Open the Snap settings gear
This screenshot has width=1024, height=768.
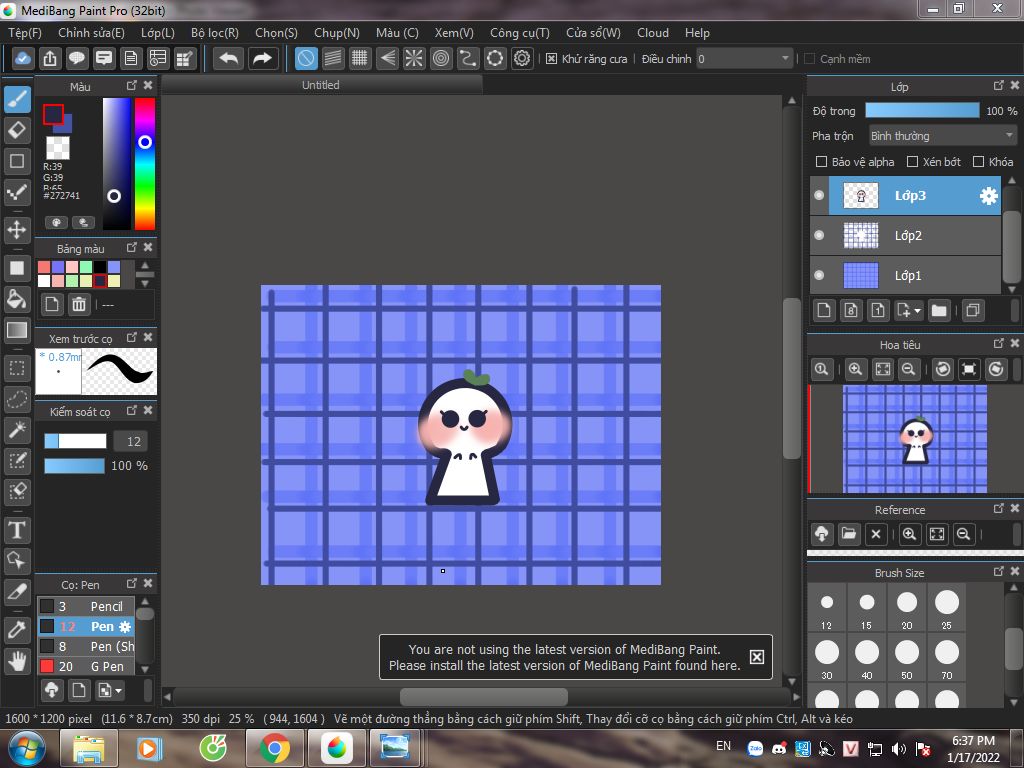[522, 59]
